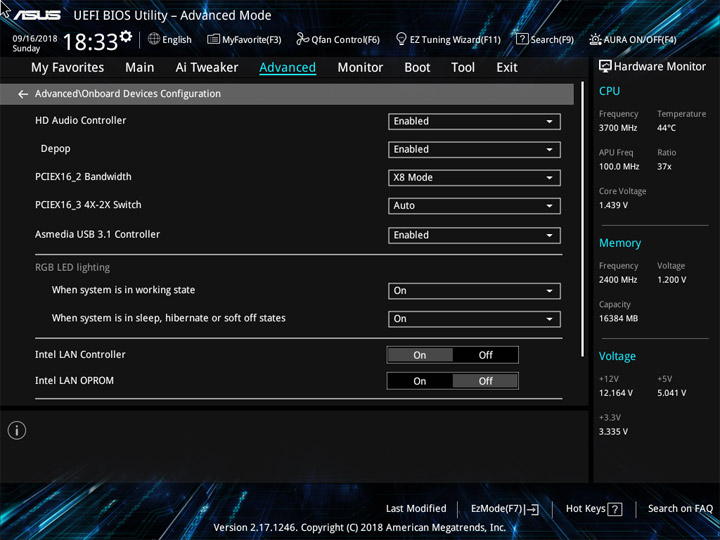Open Asmedia USB 3.1 Controller dropdown
Viewport: 720px width, 540px height.
point(474,235)
